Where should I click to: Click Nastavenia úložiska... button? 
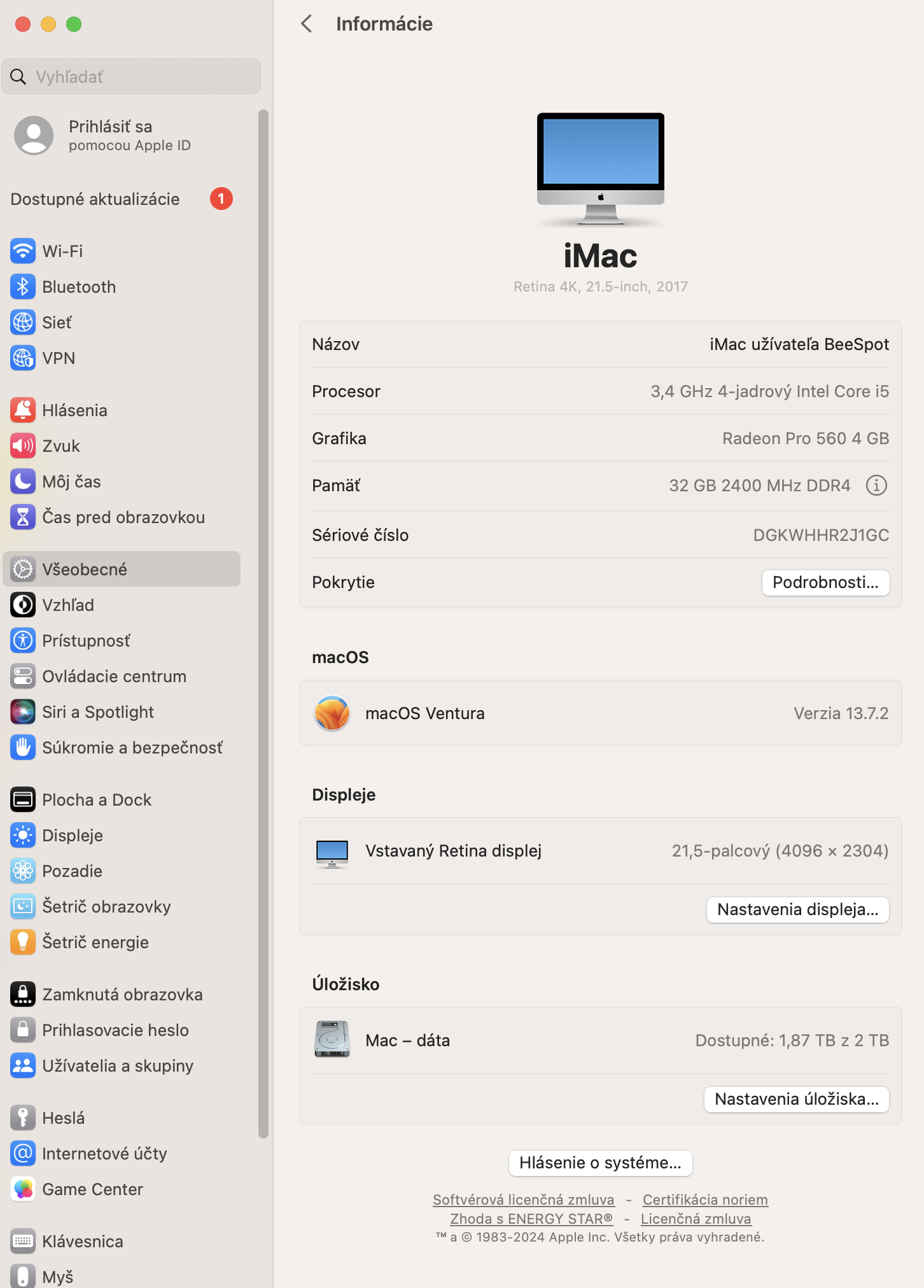coord(796,1099)
